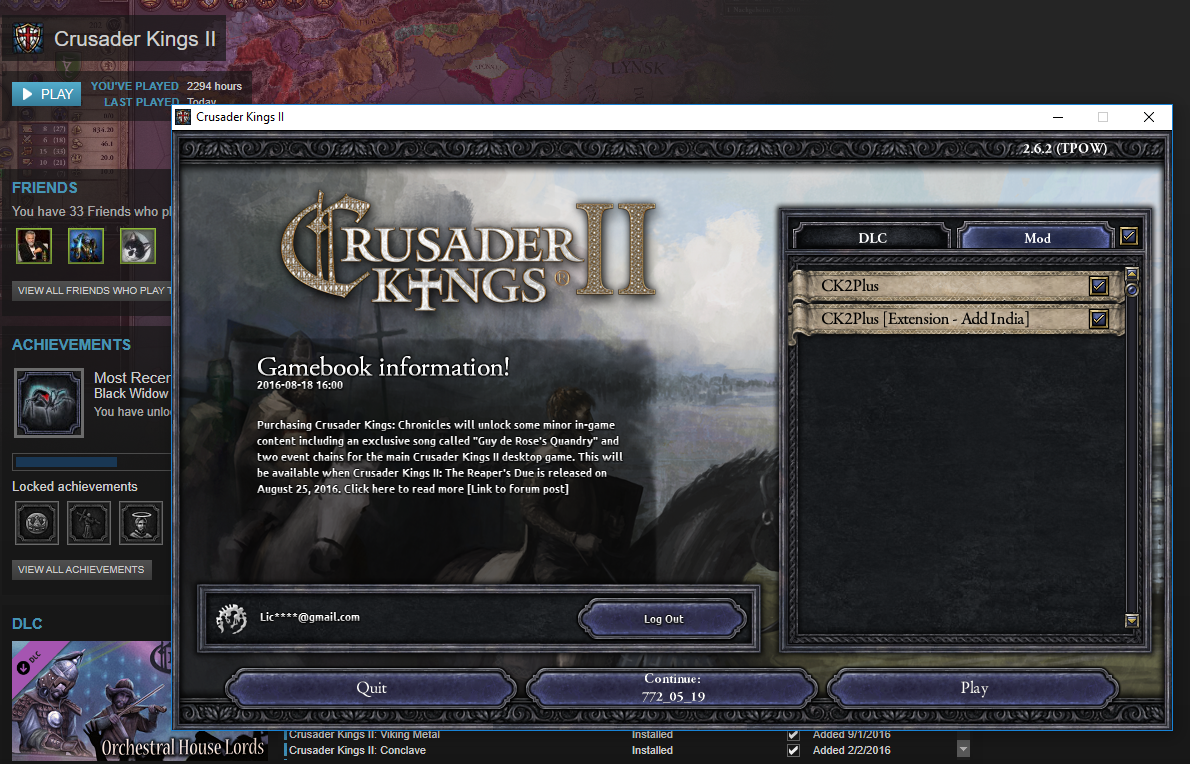Toggle the CK2Plus Extension Add India checkbox
The image size is (1190, 764).
click(1099, 319)
